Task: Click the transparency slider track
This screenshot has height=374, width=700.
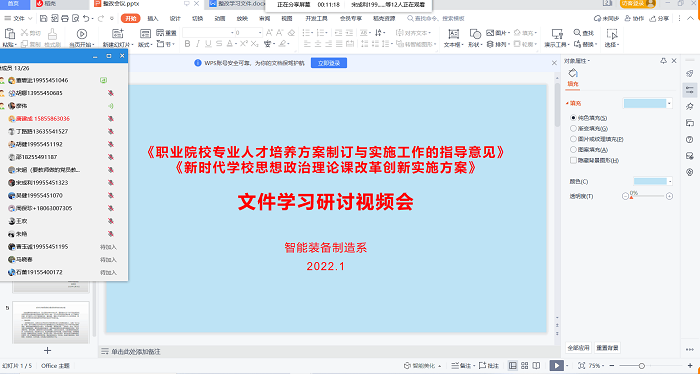Action: (647, 196)
